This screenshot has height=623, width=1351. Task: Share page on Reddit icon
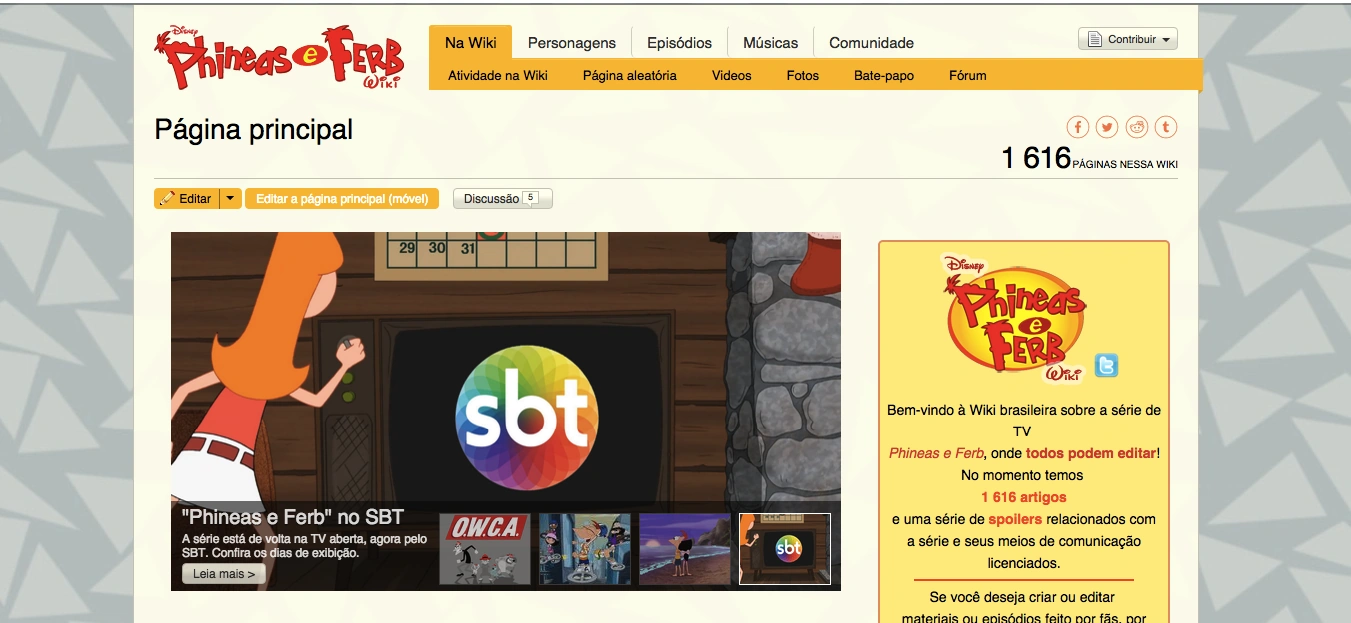(1137, 127)
